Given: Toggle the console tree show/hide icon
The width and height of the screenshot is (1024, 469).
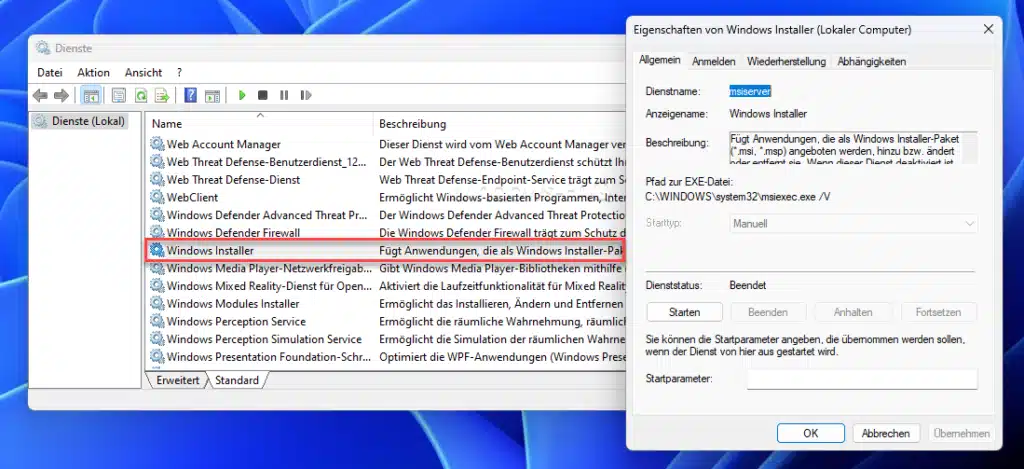Looking at the screenshot, I should pyautogui.click(x=90, y=96).
